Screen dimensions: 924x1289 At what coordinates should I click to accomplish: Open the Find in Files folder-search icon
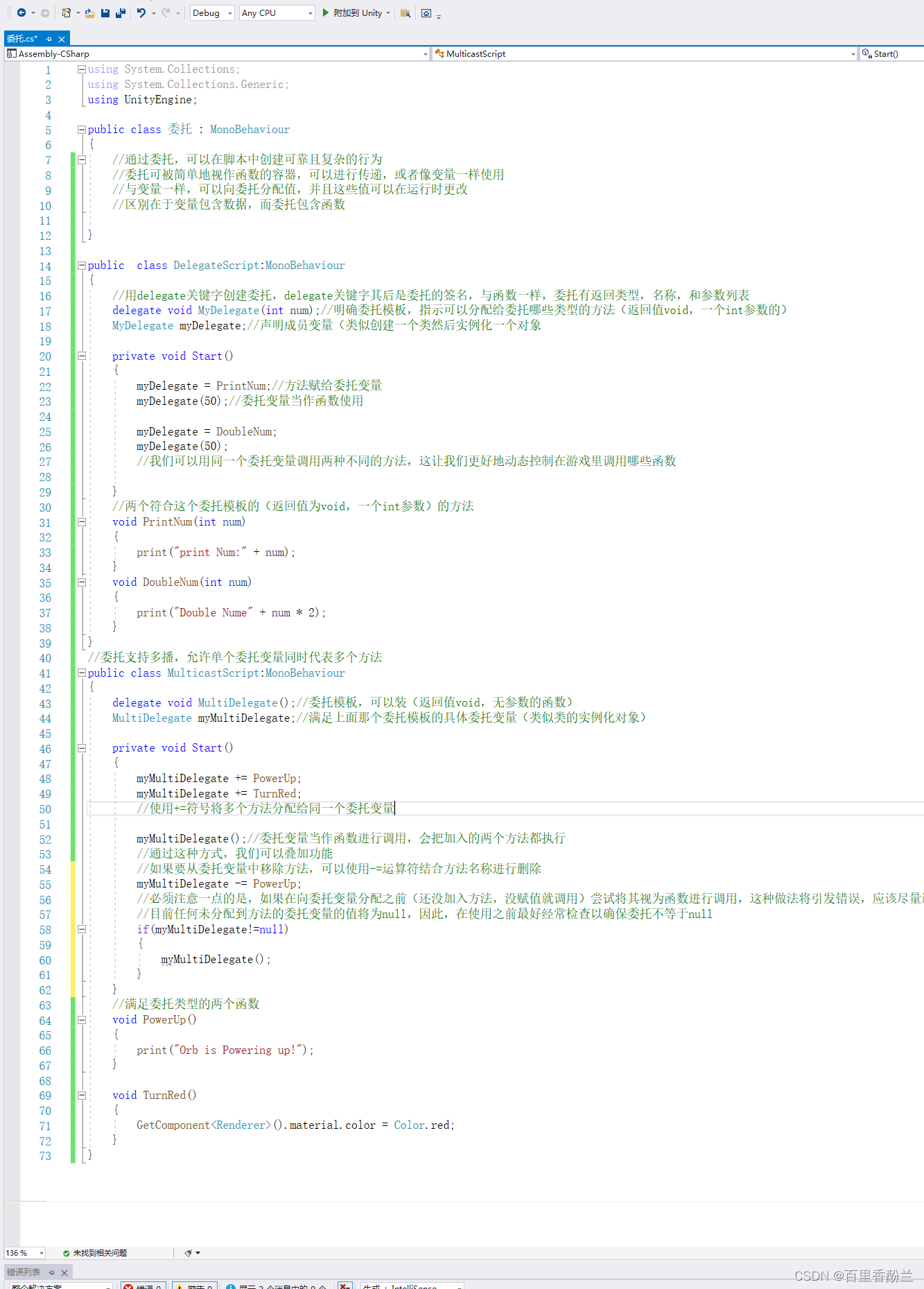[406, 12]
